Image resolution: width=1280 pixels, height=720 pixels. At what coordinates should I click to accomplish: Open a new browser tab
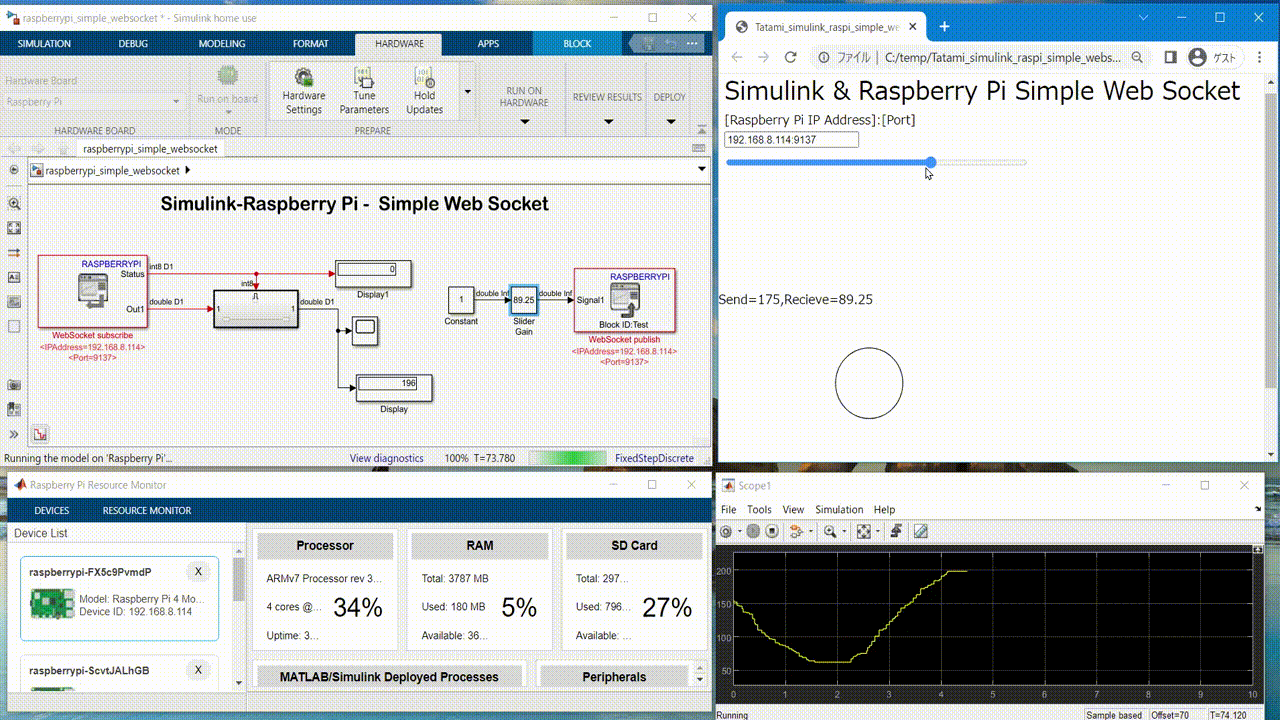tap(944, 27)
